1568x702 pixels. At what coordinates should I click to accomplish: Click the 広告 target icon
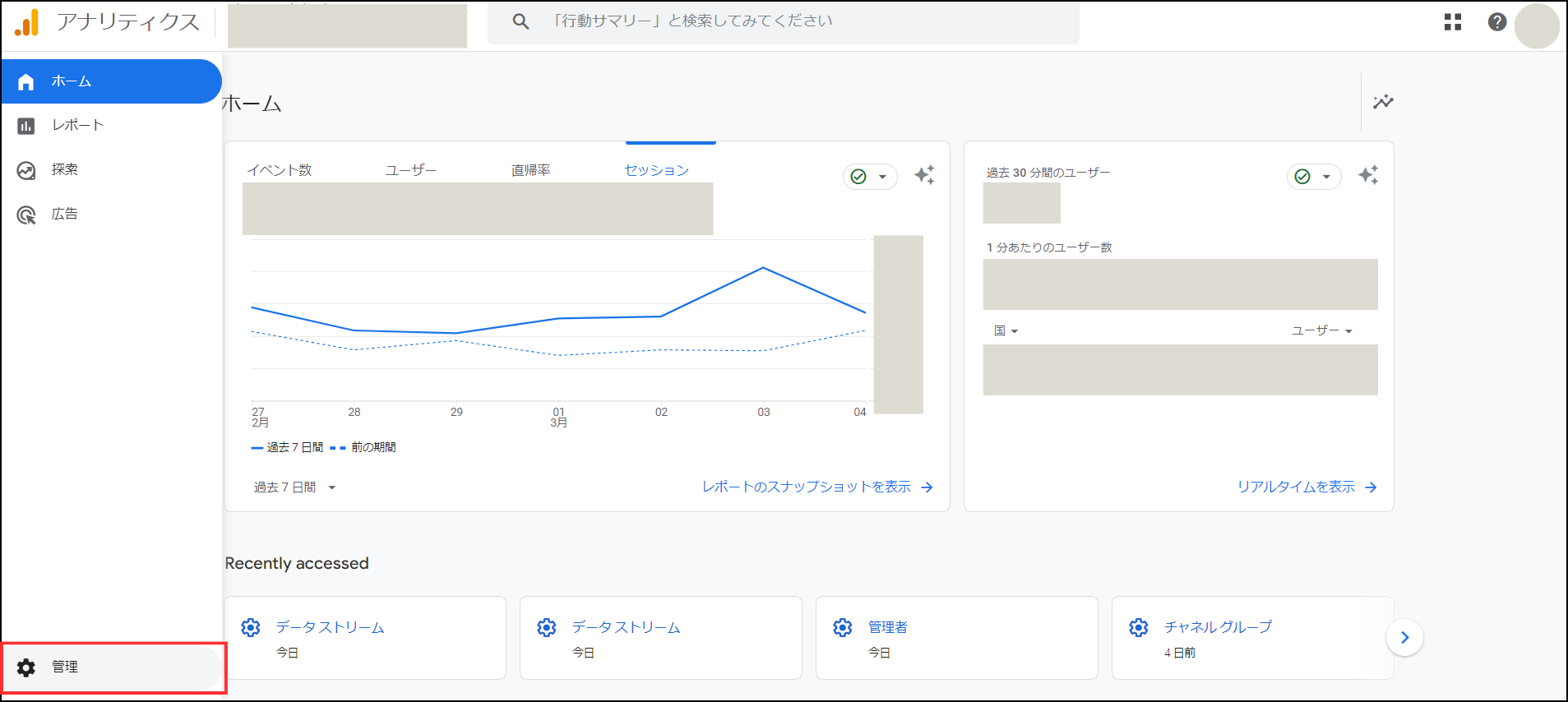tap(26, 215)
